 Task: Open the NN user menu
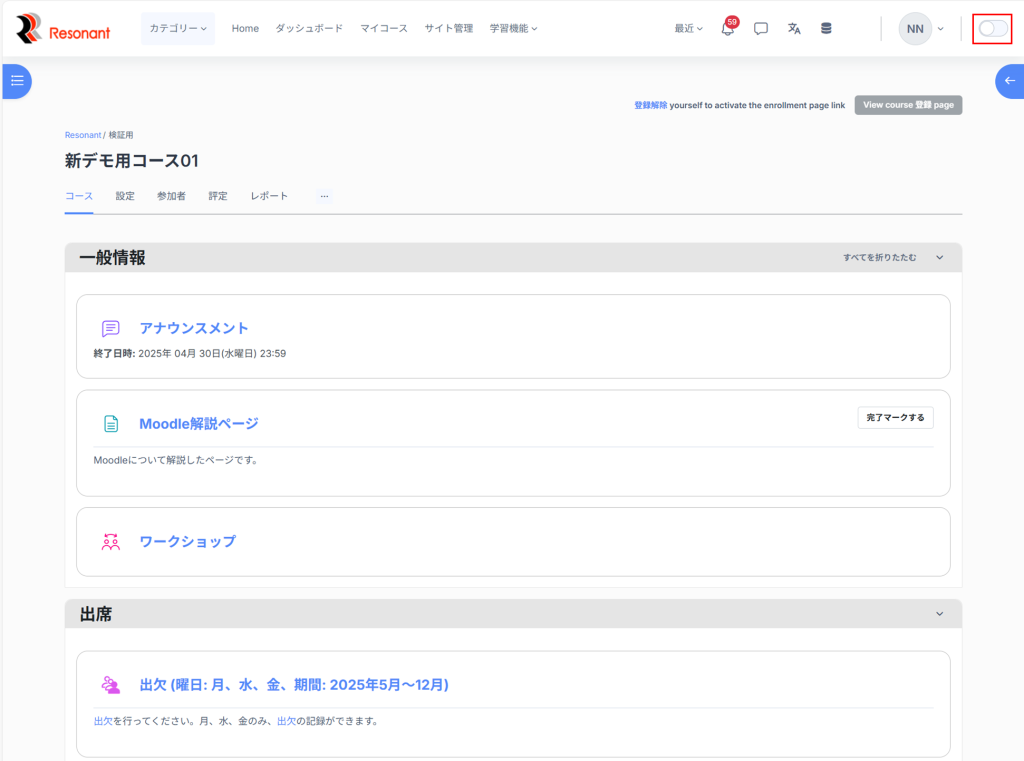[921, 29]
